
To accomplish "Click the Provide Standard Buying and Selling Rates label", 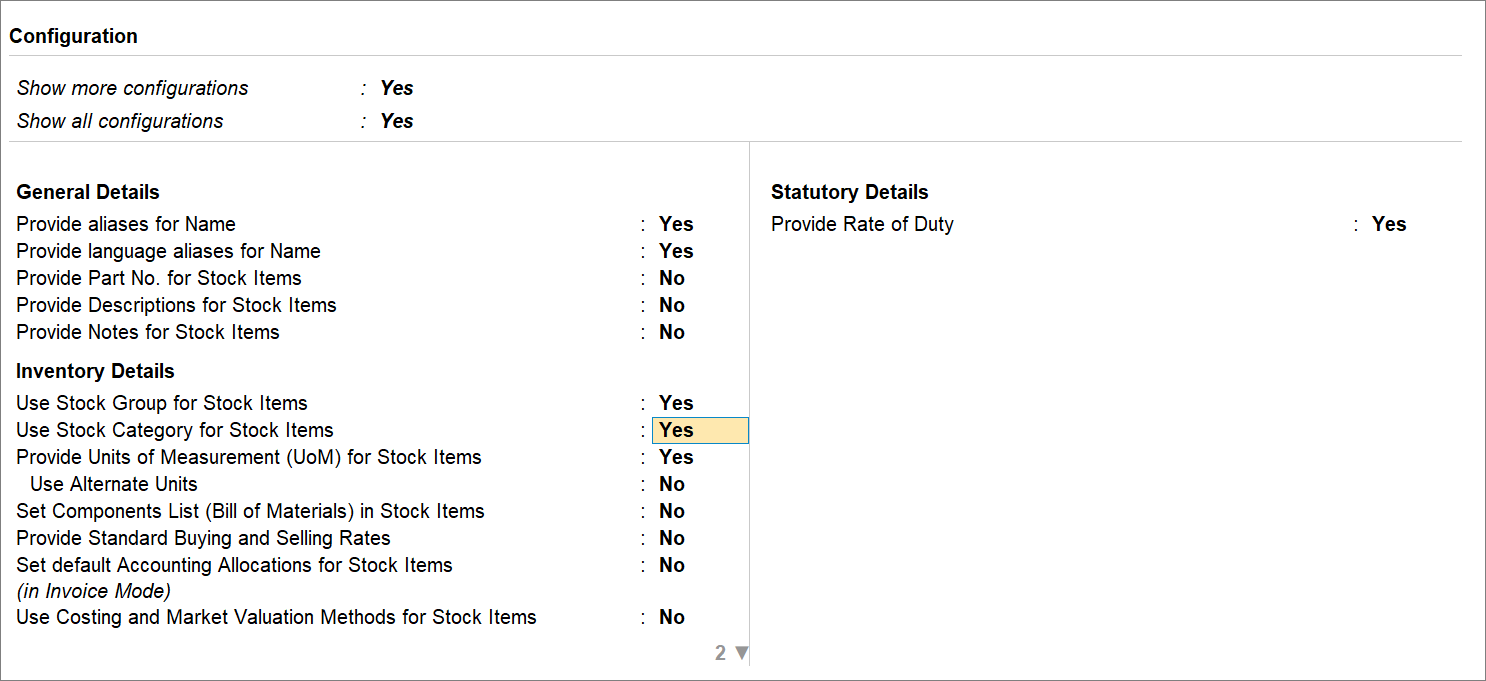I will (203, 538).
